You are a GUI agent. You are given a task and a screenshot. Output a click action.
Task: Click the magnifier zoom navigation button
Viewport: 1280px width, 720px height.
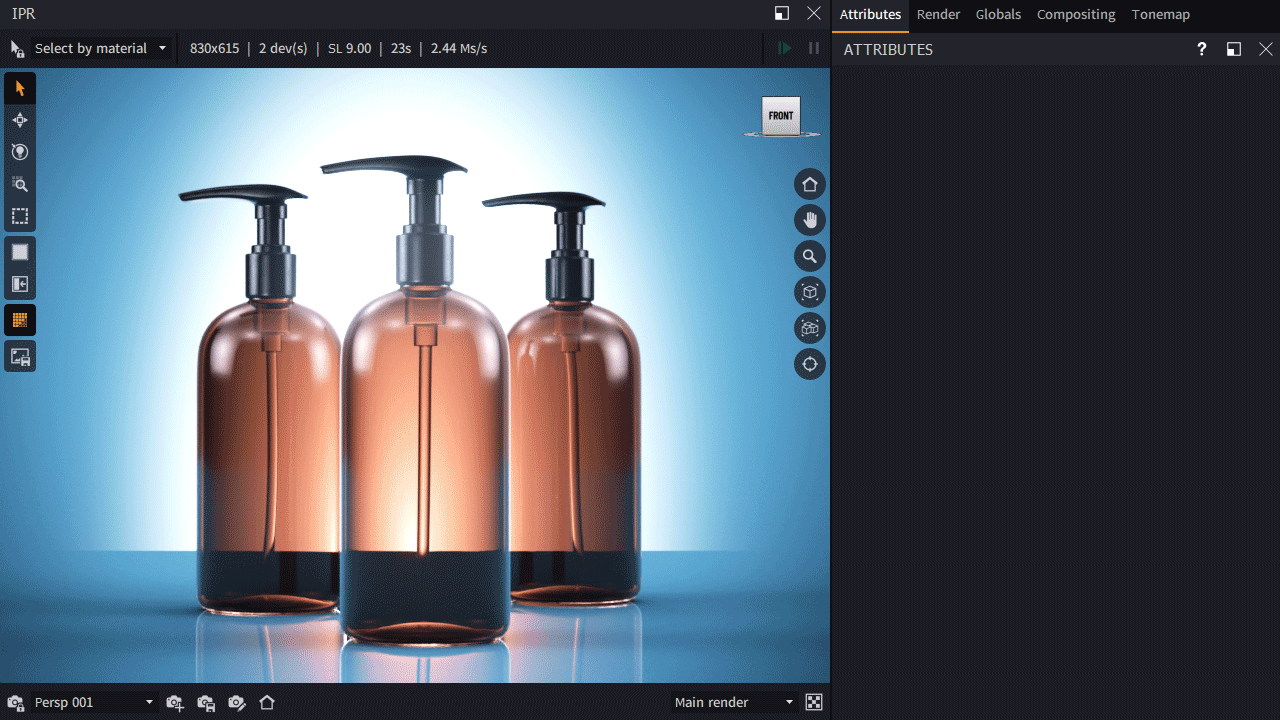pyautogui.click(x=810, y=256)
